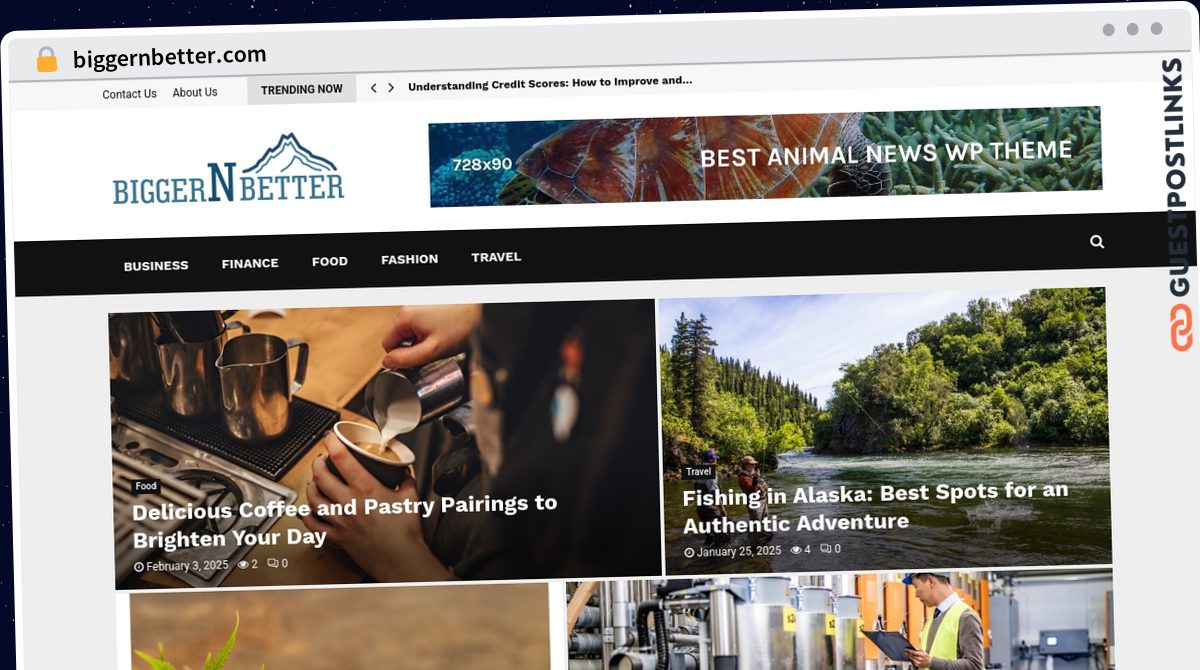This screenshot has width=1200, height=670.
Task: Select the Travel navigation item
Action: click(496, 257)
